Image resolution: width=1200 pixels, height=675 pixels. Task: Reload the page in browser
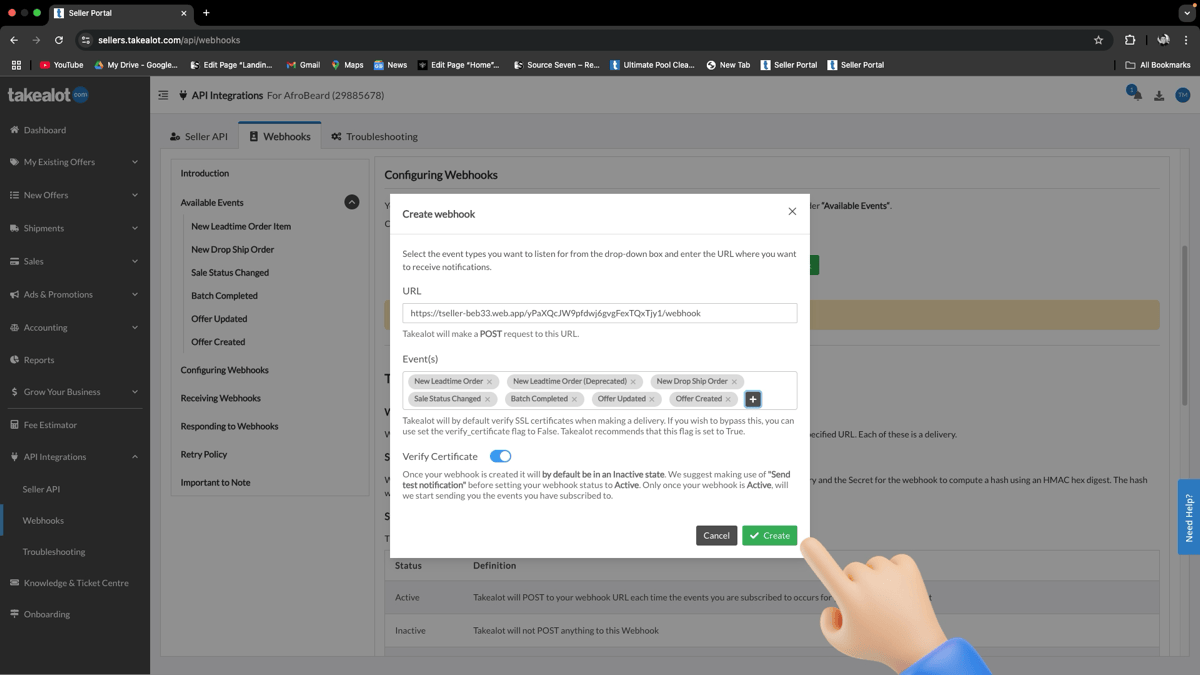(59, 40)
